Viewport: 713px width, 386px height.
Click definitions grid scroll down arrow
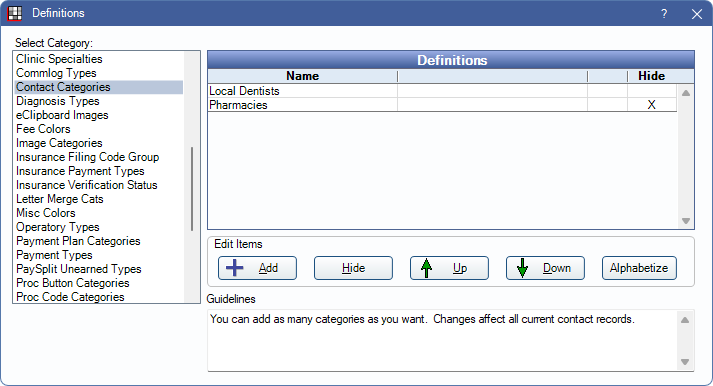(686, 221)
